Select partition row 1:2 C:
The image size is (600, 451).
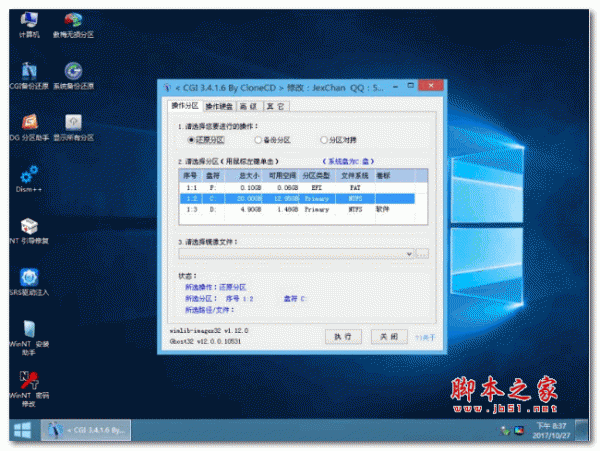tap(297, 199)
